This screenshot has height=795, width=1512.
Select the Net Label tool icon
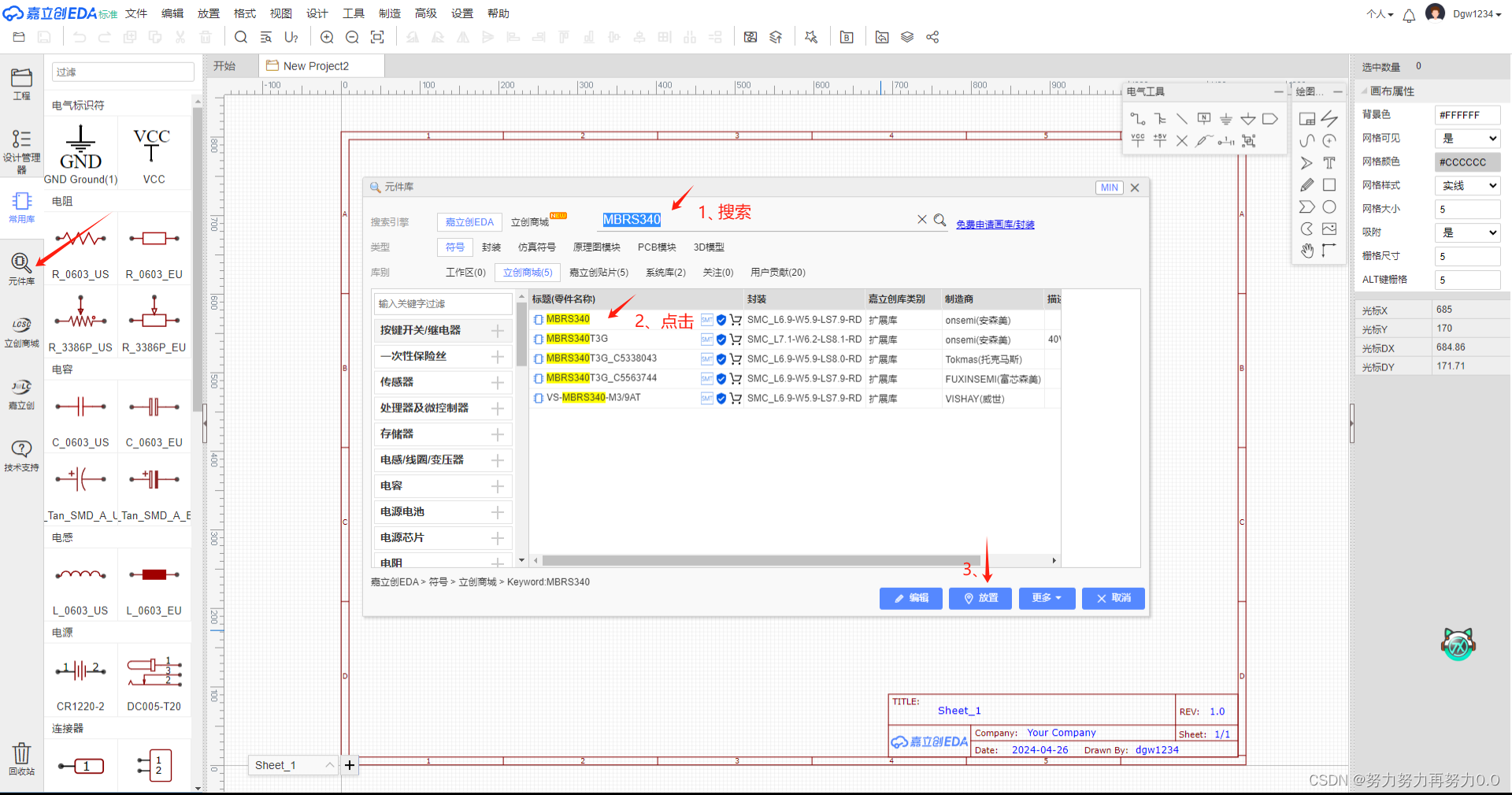coord(1204,119)
